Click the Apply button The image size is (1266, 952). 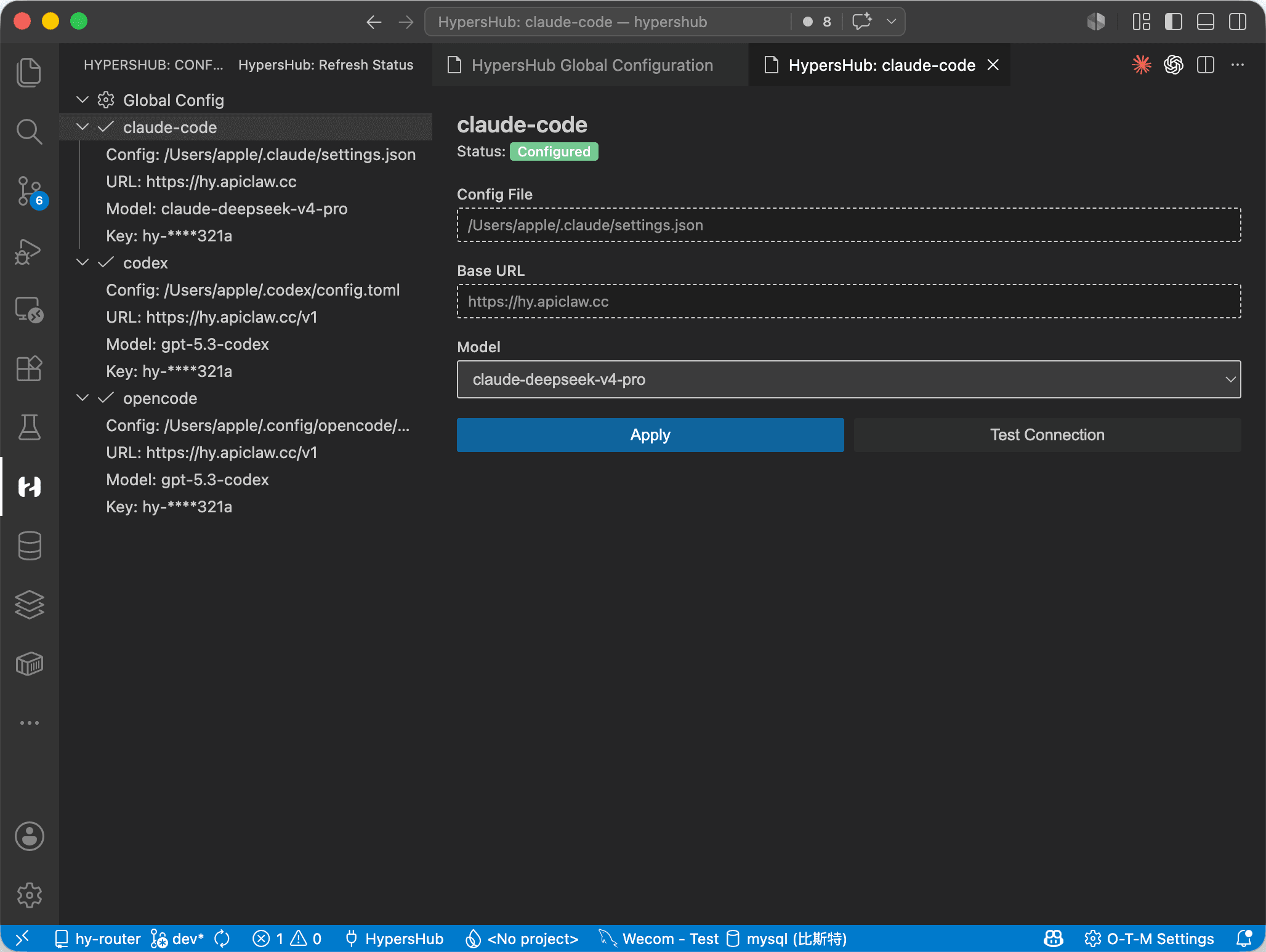tap(650, 435)
